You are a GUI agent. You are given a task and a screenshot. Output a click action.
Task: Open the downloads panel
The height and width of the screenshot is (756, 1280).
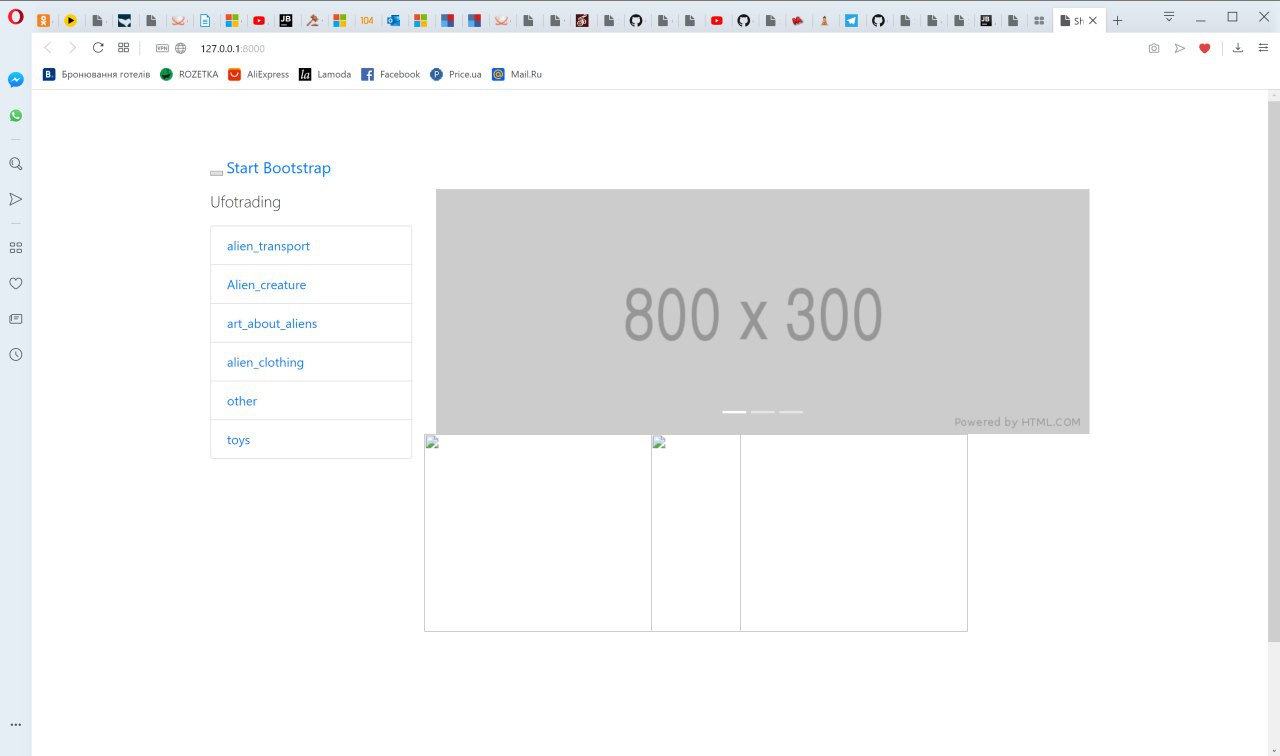tap(1238, 48)
